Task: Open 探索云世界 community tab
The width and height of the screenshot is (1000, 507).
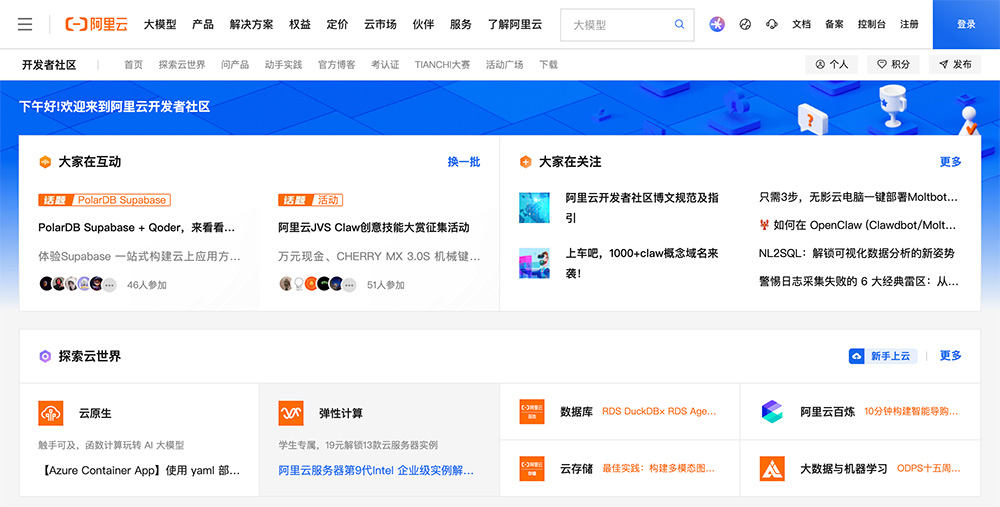Action: click(182, 64)
